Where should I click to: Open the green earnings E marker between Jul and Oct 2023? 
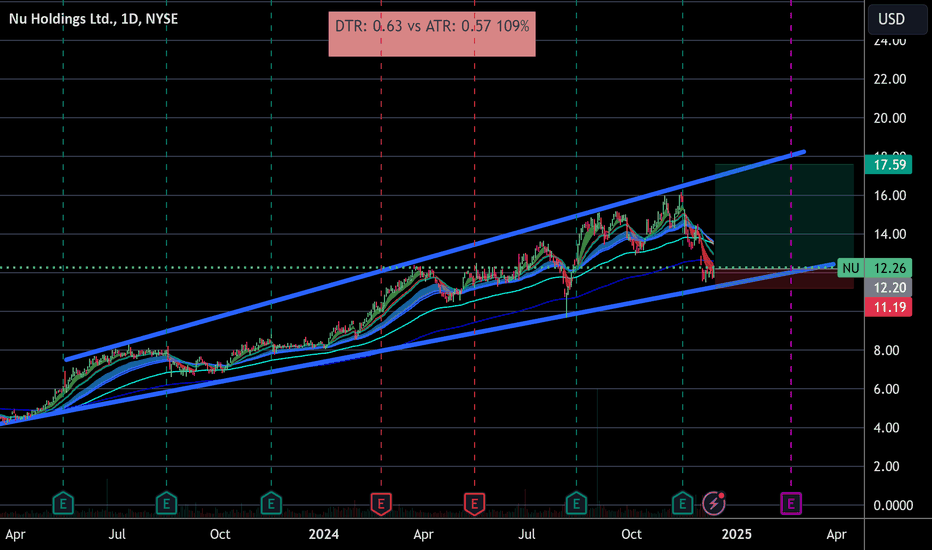(x=166, y=504)
